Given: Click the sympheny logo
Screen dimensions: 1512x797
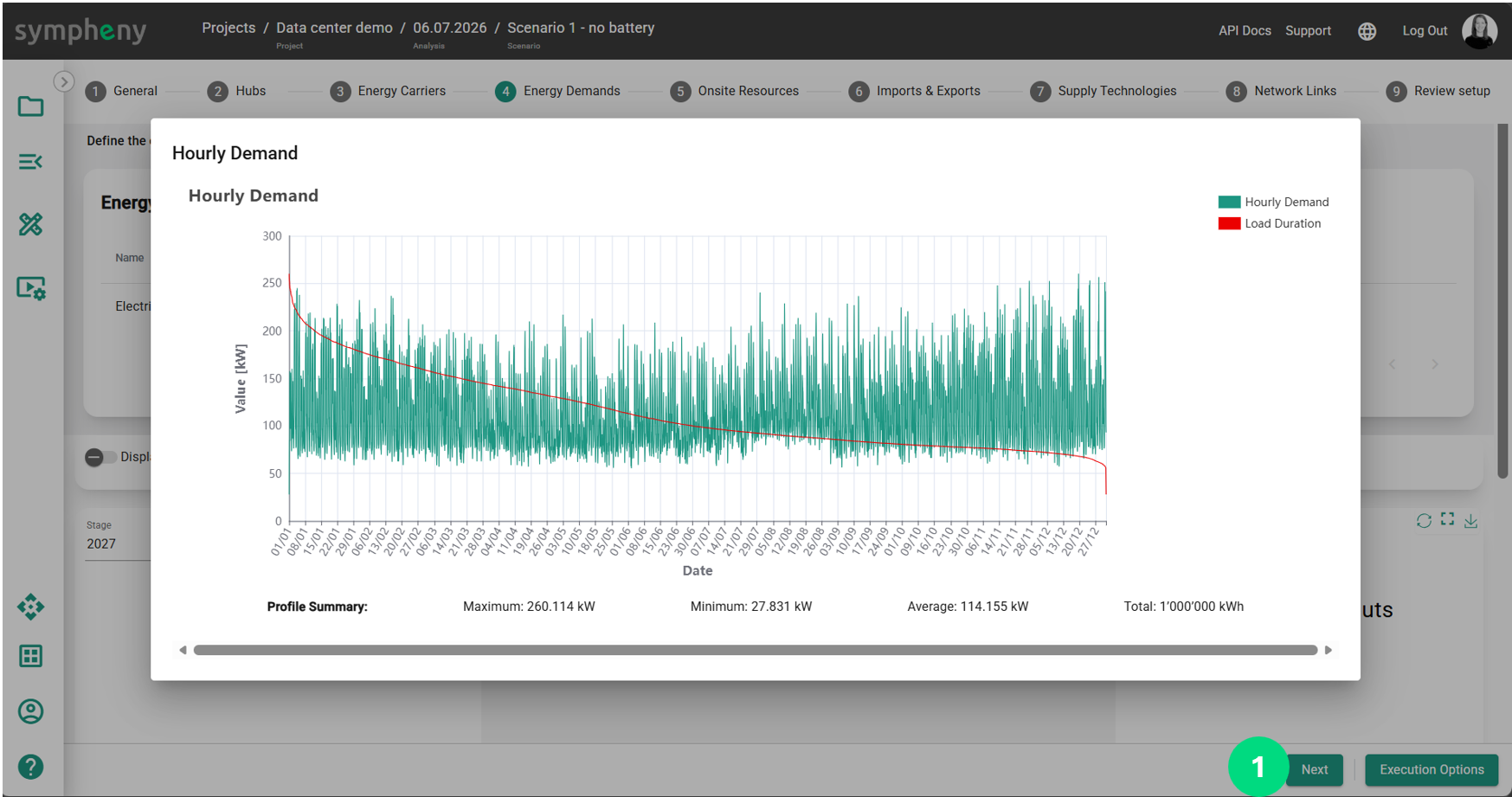Looking at the screenshot, I should pos(80,30).
